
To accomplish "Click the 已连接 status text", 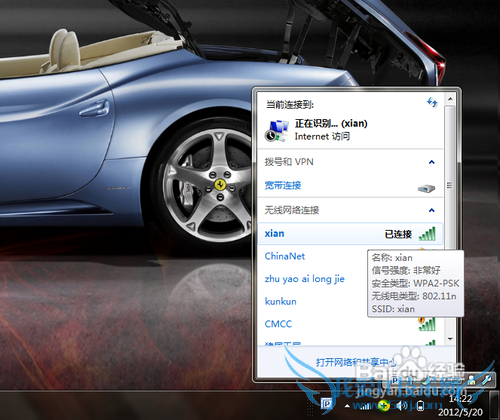I will point(398,234).
